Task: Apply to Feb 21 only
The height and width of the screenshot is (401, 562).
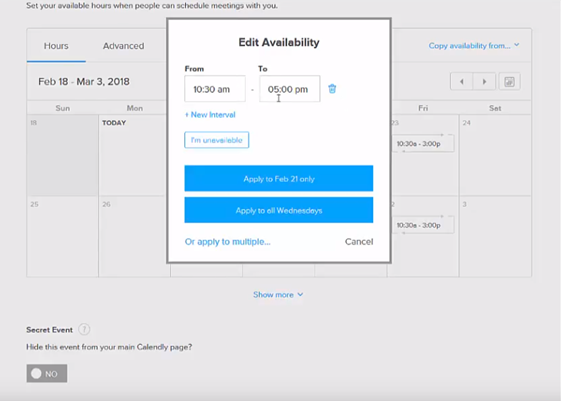Action: click(279, 178)
